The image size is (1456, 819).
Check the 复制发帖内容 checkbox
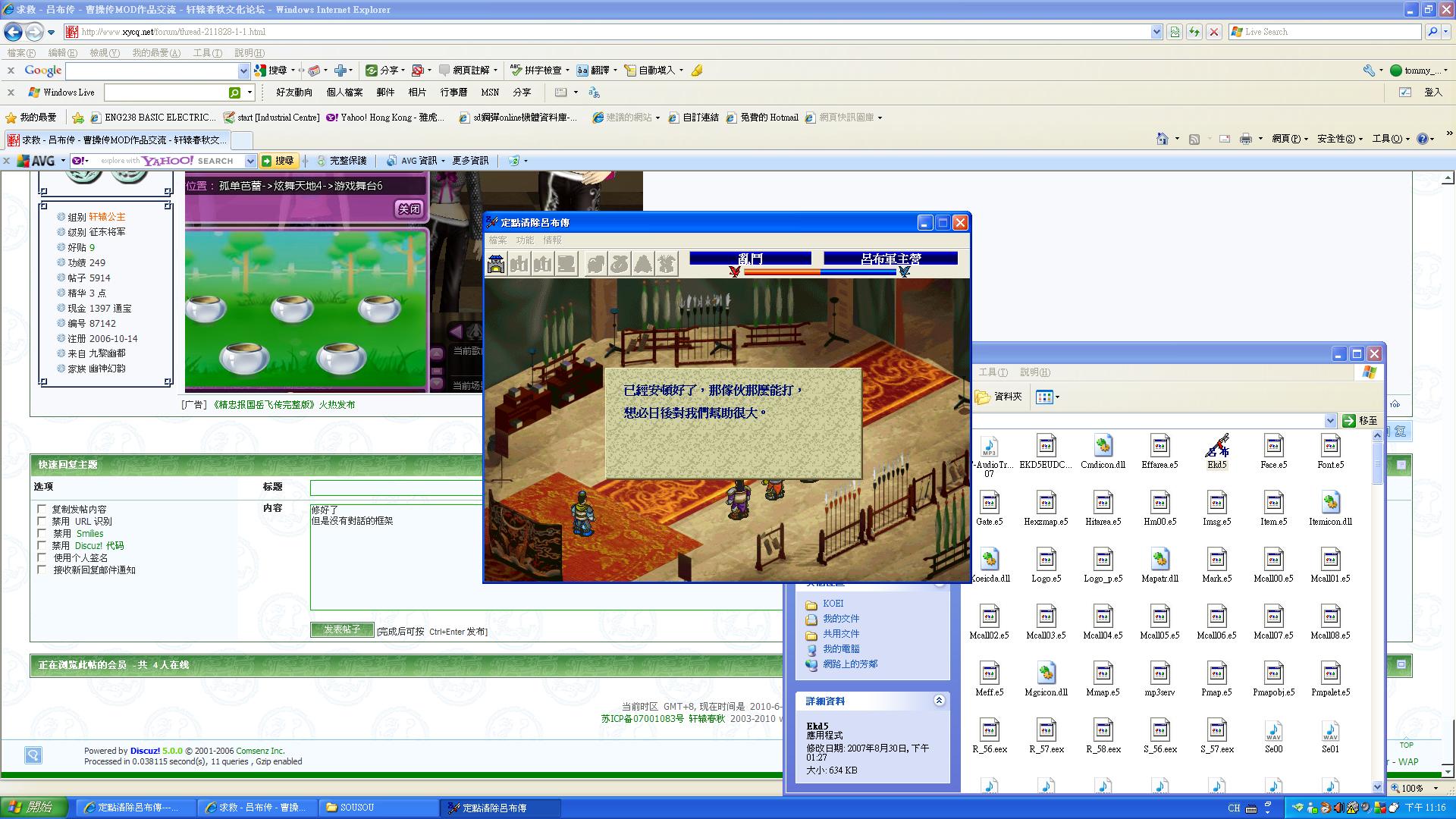tap(42, 509)
